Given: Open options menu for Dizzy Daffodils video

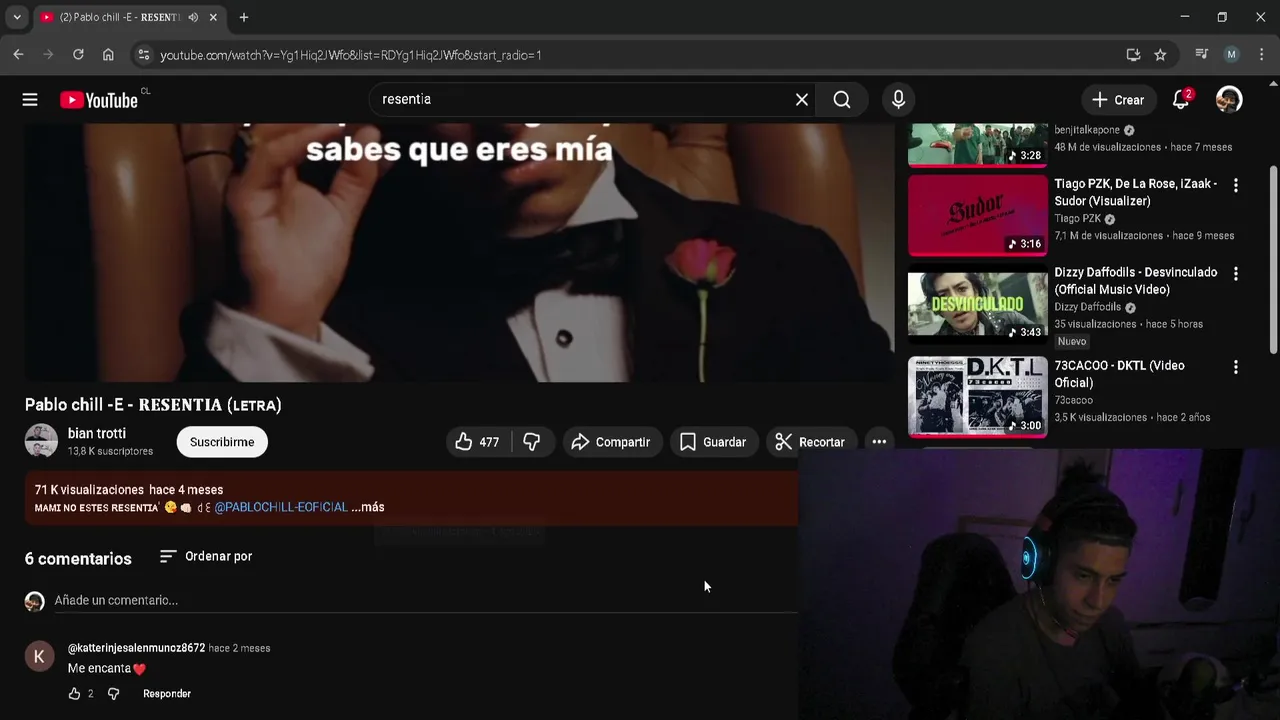Looking at the screenshot, I should pos(1235,273).
